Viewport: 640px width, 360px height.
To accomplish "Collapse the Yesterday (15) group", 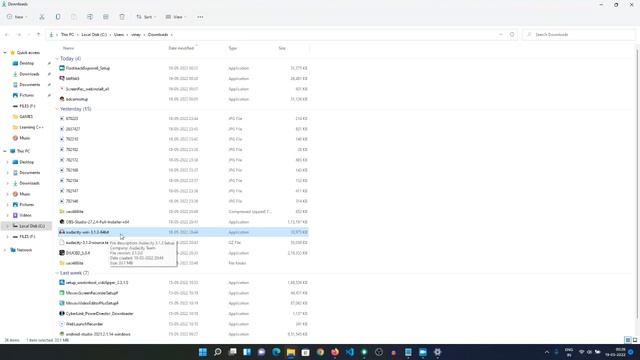I will click(x=57, y=109).
